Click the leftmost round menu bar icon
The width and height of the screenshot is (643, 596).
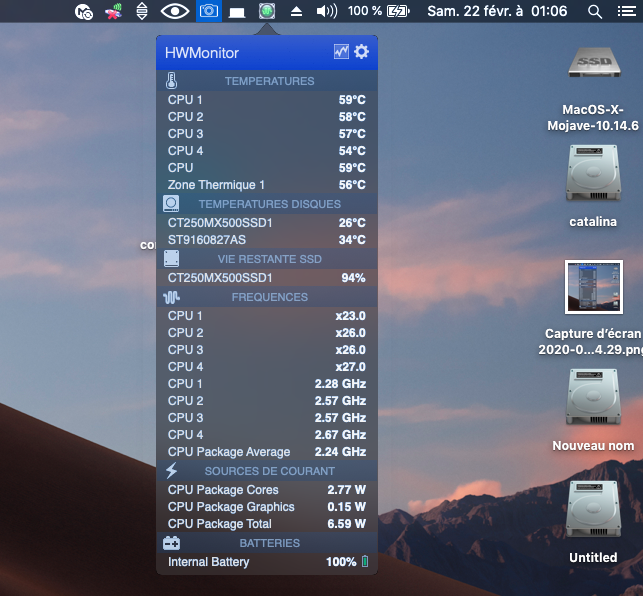[84, 12]
